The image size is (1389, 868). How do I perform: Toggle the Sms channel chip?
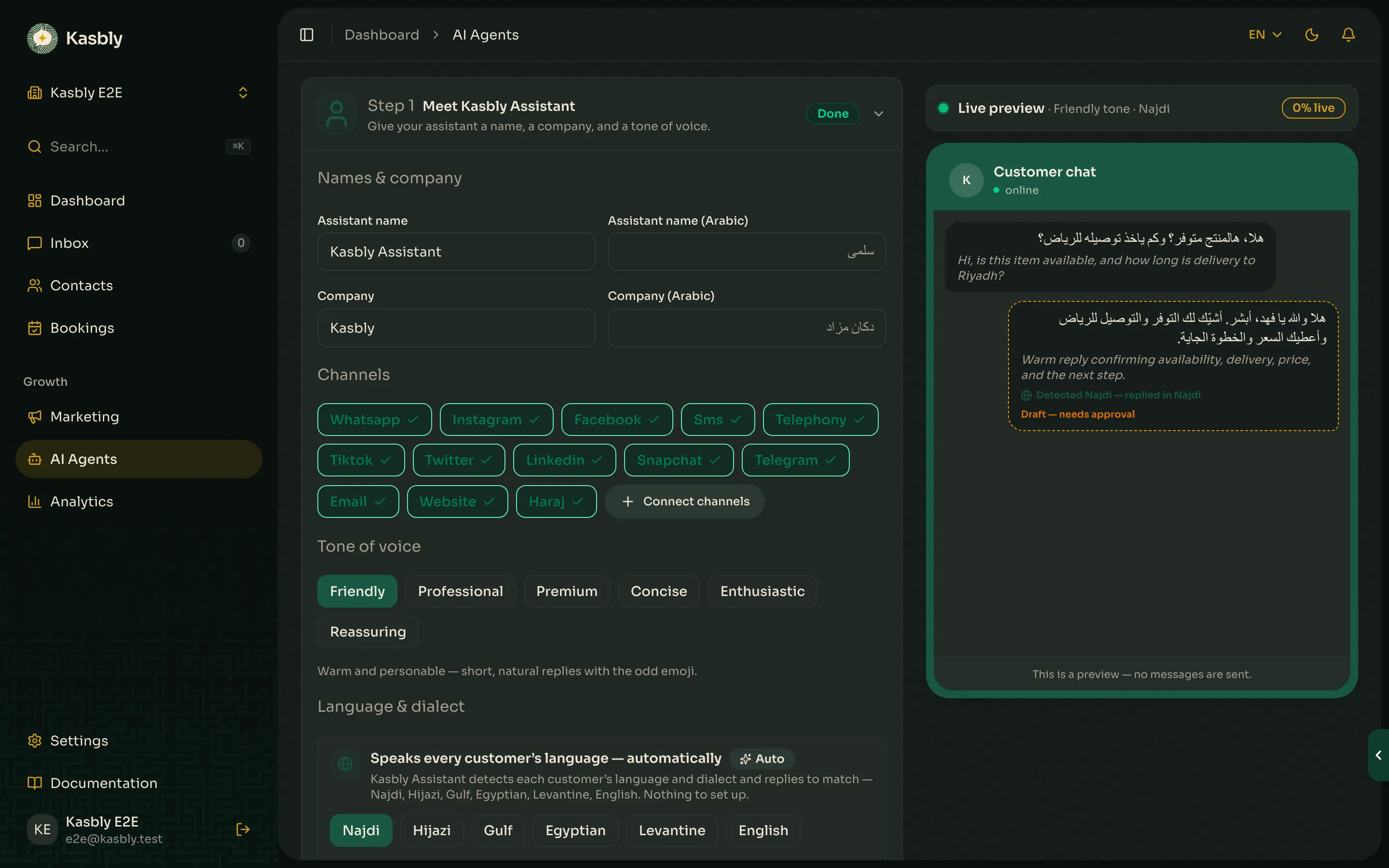[x=718, y=420]
